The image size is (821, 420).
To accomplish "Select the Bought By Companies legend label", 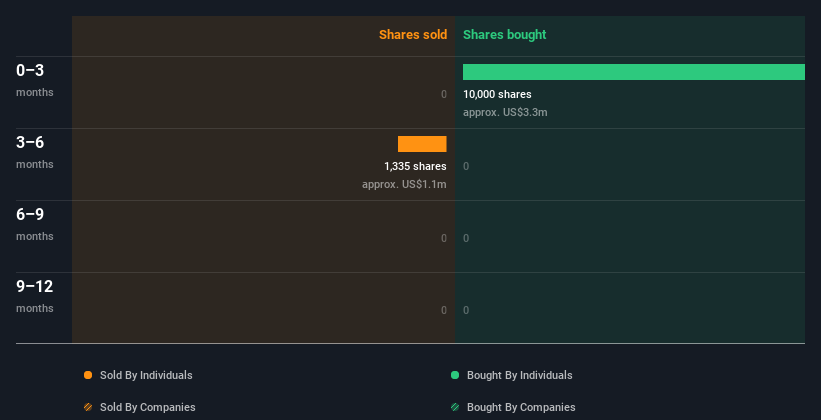I will coord(521,407).
